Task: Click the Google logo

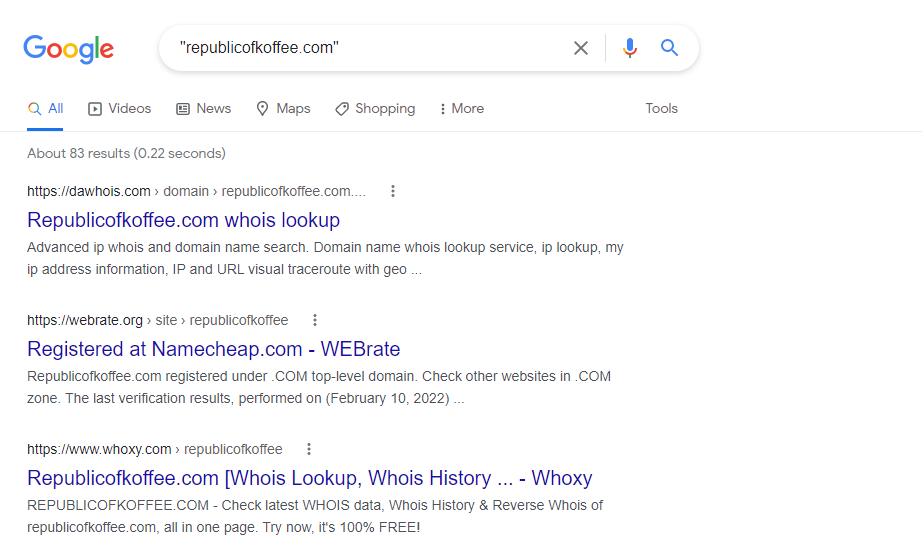Action: coord(69,48)
